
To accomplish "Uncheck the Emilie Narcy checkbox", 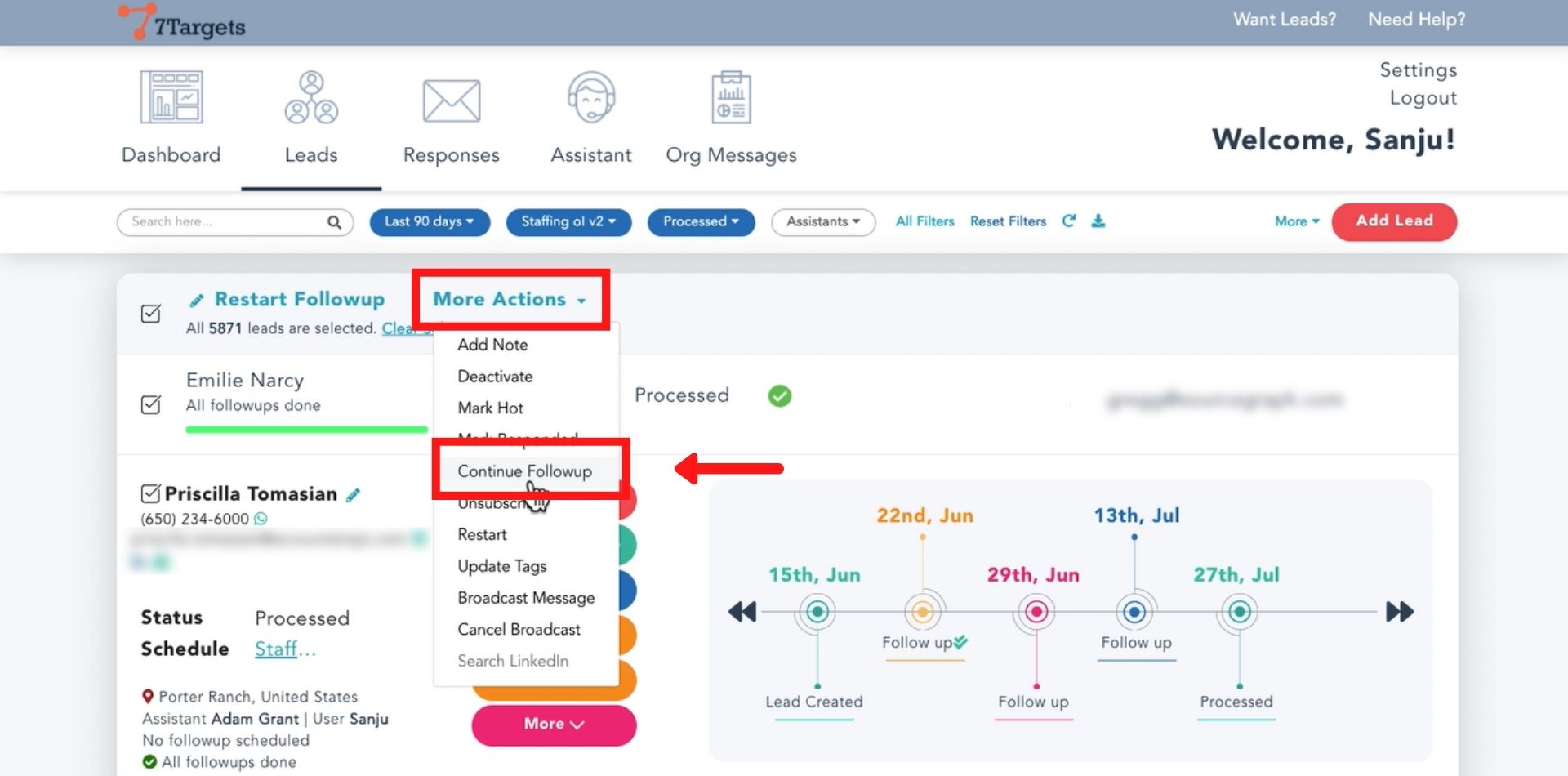I will [151, 404].
